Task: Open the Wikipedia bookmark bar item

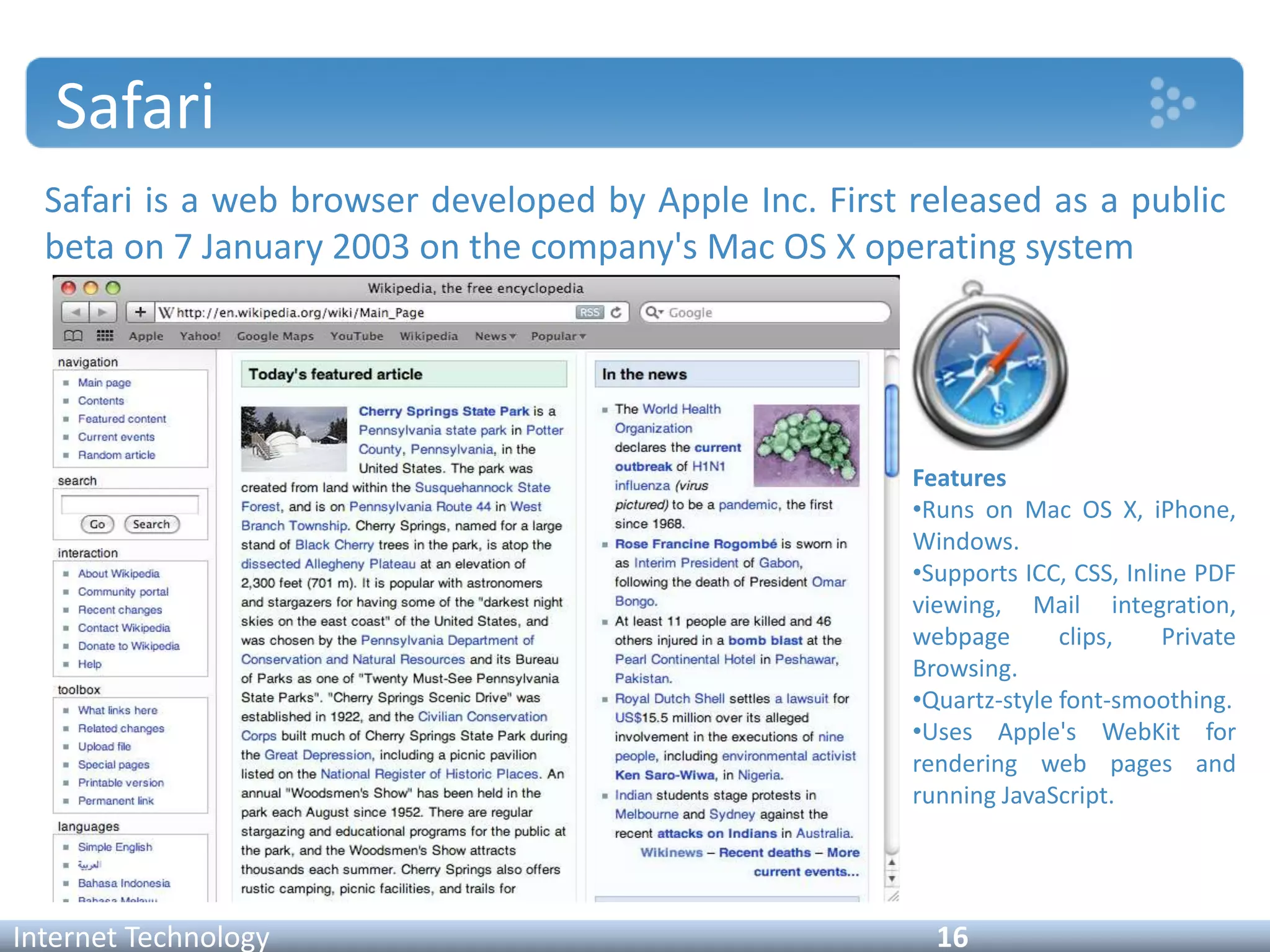Action: (x=429, y=336)
